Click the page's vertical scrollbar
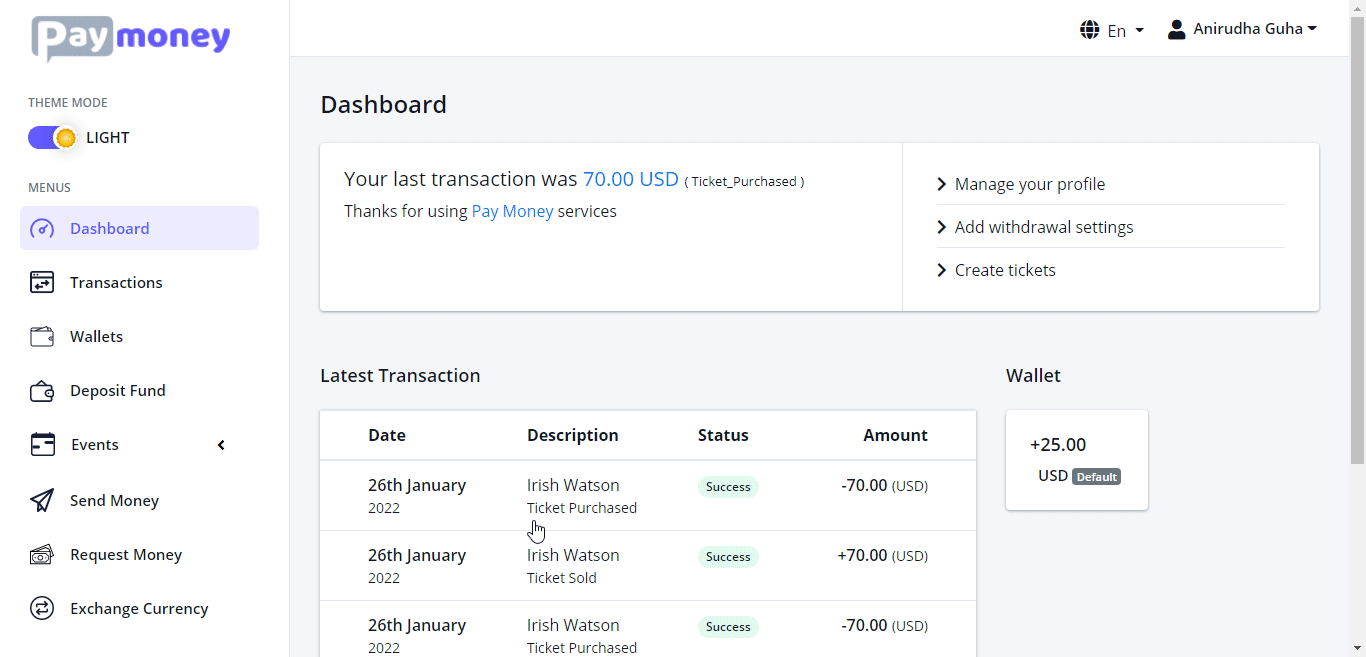The width and height of the screenshot is (1366, 657). point(1357,240)
